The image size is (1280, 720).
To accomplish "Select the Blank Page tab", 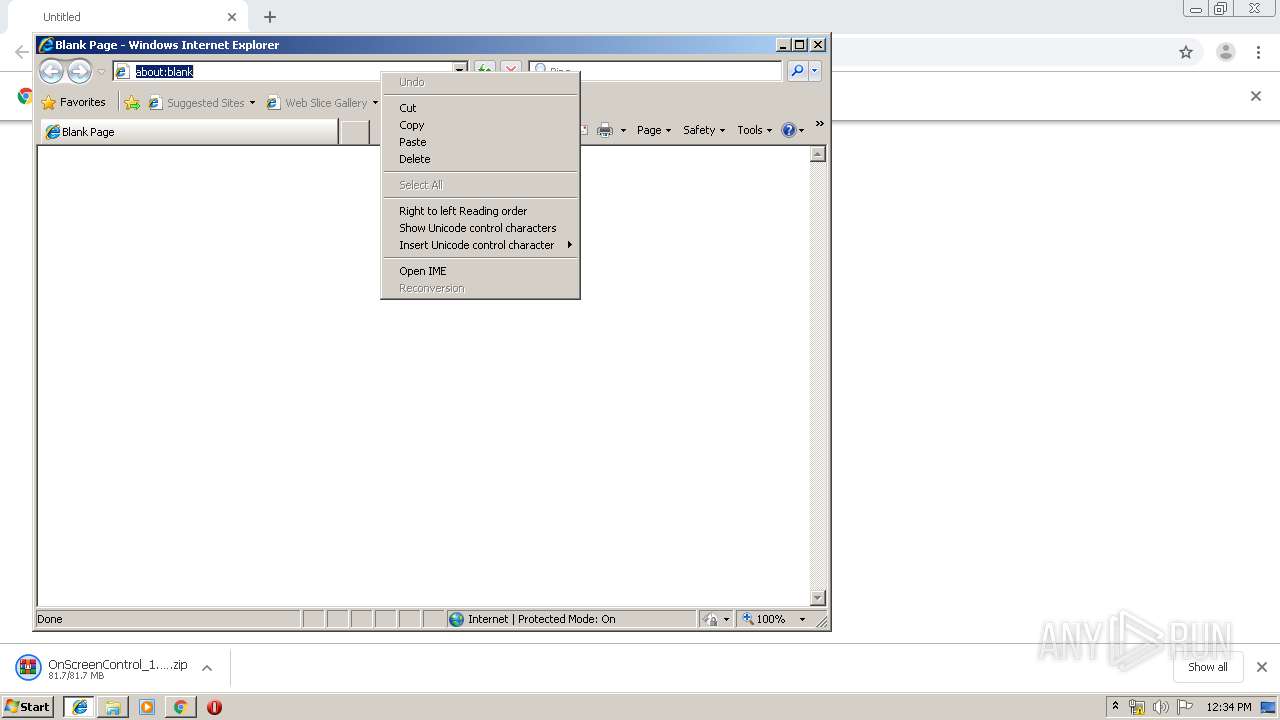I will 189,132.
